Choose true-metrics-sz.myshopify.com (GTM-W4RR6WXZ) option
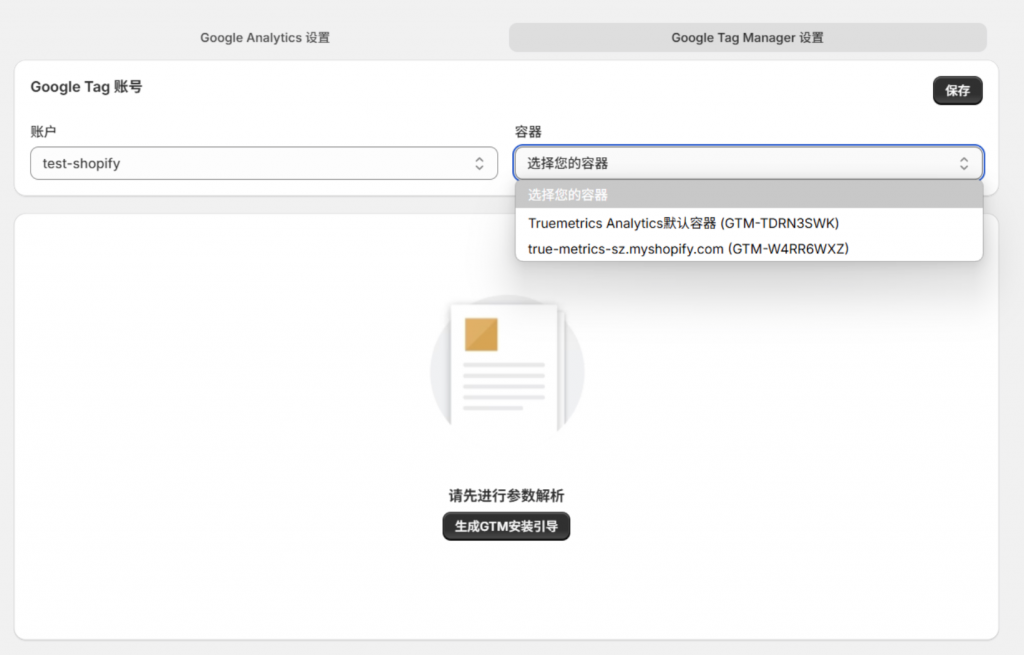The height and width of the screenshot is (655, 1024). pyautogui.click(x=749, y=249)
